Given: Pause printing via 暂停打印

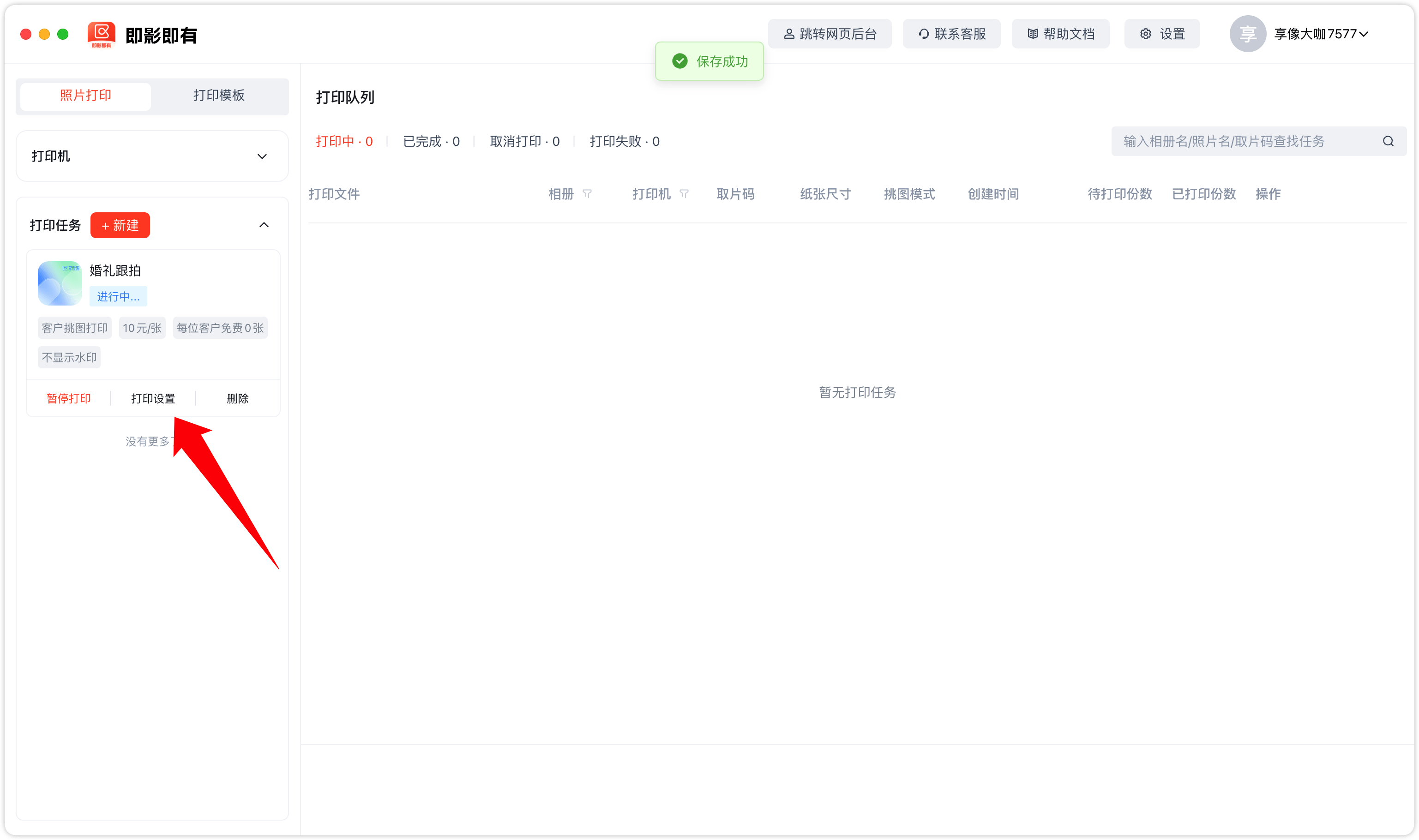Looking at the screenshot, I should click(x=69, y=398).
